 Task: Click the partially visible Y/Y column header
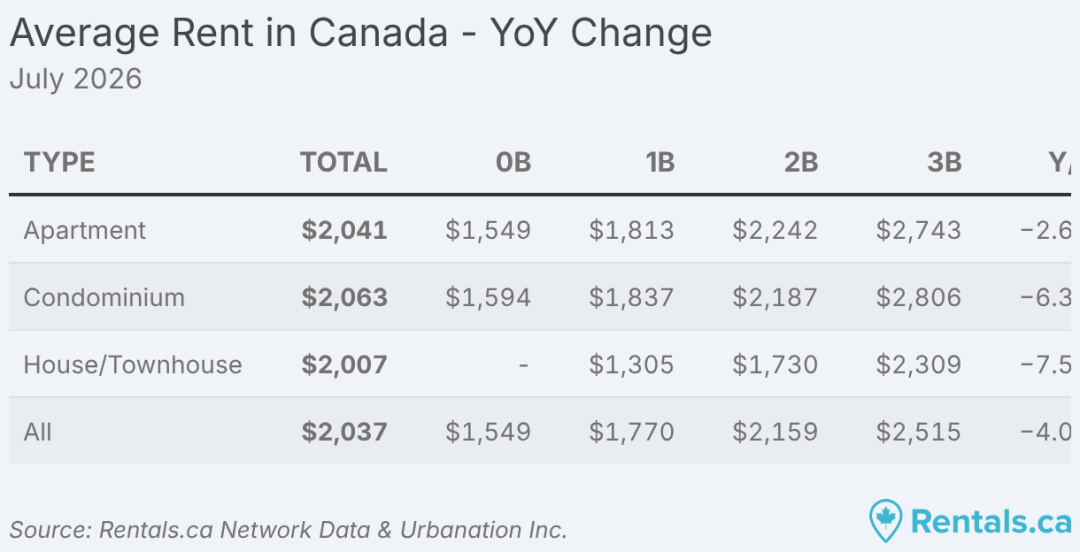tap(1061, 163)
